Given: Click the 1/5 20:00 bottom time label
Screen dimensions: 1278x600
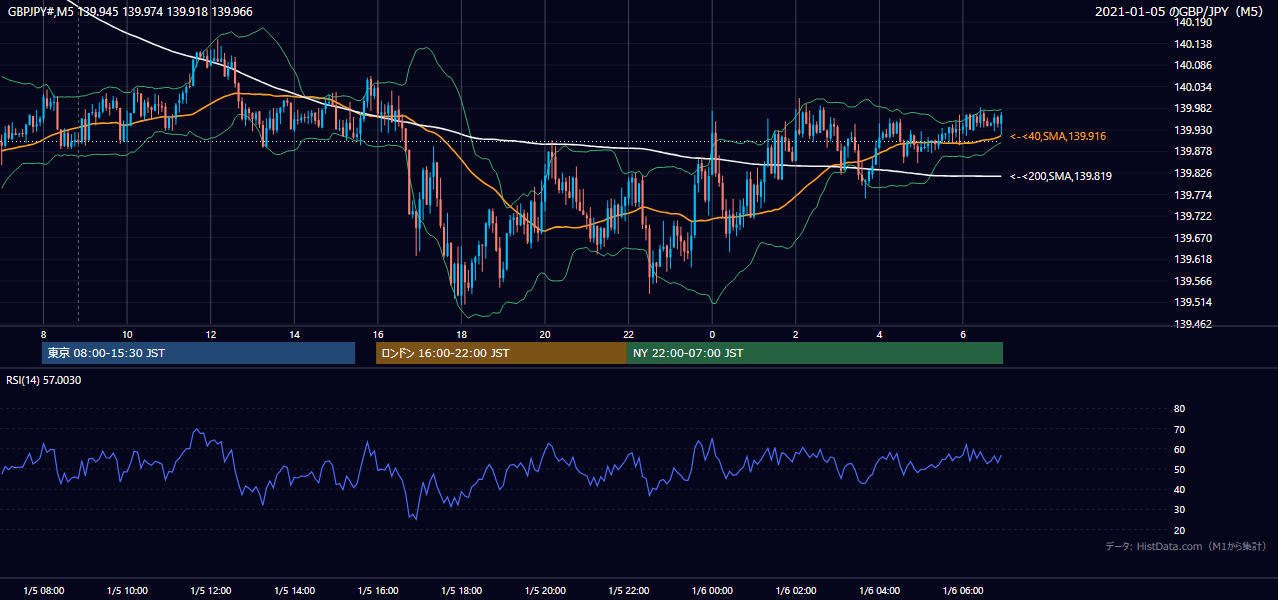Looking at the screenshot, I should click(545, 591).
